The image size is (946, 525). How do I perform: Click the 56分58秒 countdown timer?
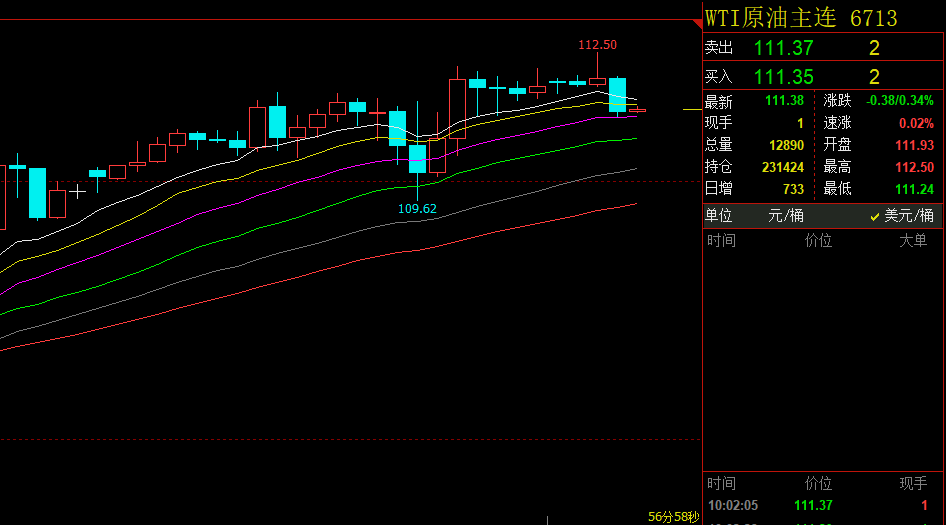pyautogui.click(x=673, y=517)
